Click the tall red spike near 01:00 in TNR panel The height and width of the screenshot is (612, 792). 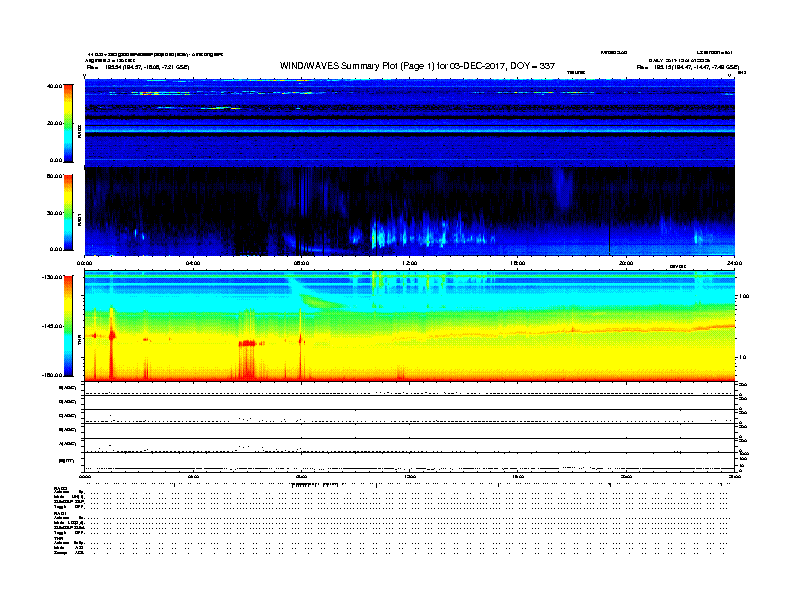point(112,343)
